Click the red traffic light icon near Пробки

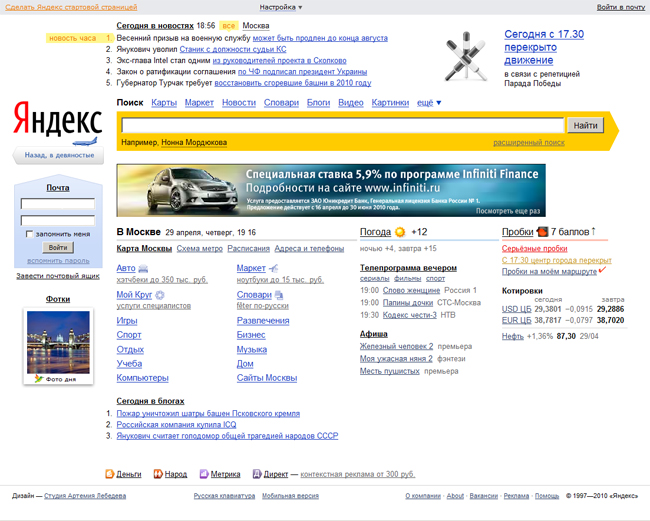click(542, 232)
